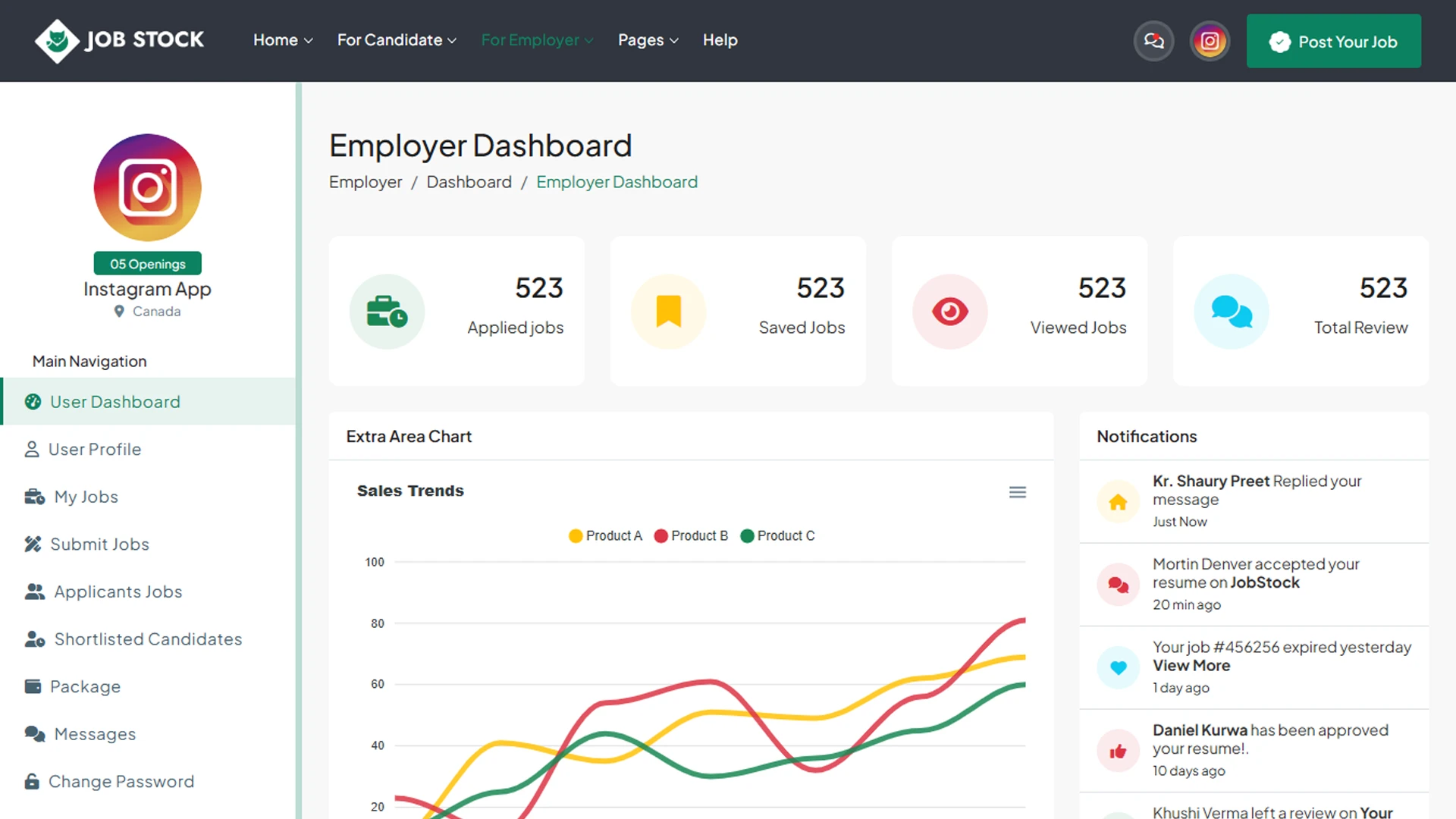Open Change Password in sidebar
The width and height of the screenshot is (1456, 819).
point(149,781)
